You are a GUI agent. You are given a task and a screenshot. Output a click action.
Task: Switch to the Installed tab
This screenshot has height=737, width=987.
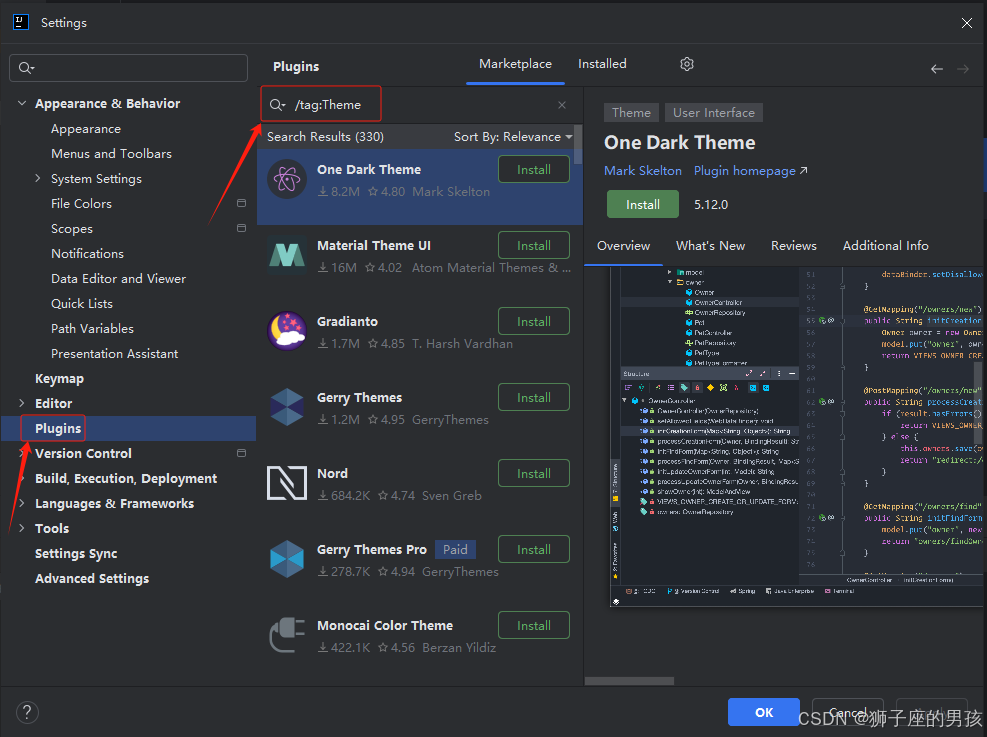[602, 64]
